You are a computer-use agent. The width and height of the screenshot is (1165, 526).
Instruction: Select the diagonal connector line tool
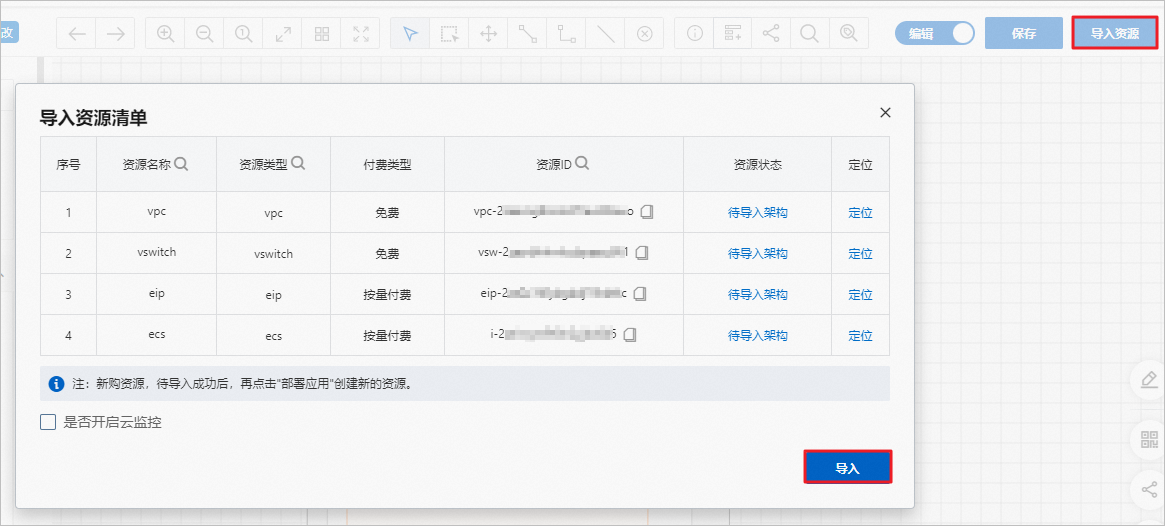coord(528,33)
